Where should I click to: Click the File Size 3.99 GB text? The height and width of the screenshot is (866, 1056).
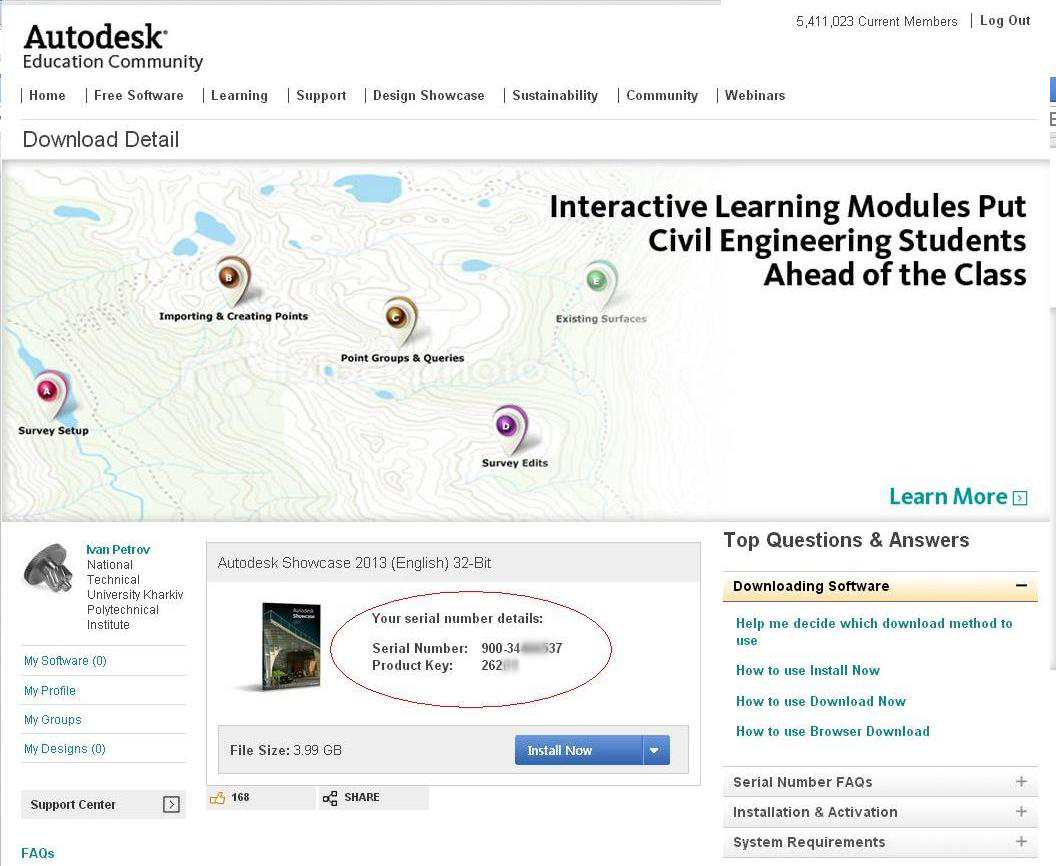point(286,750)
